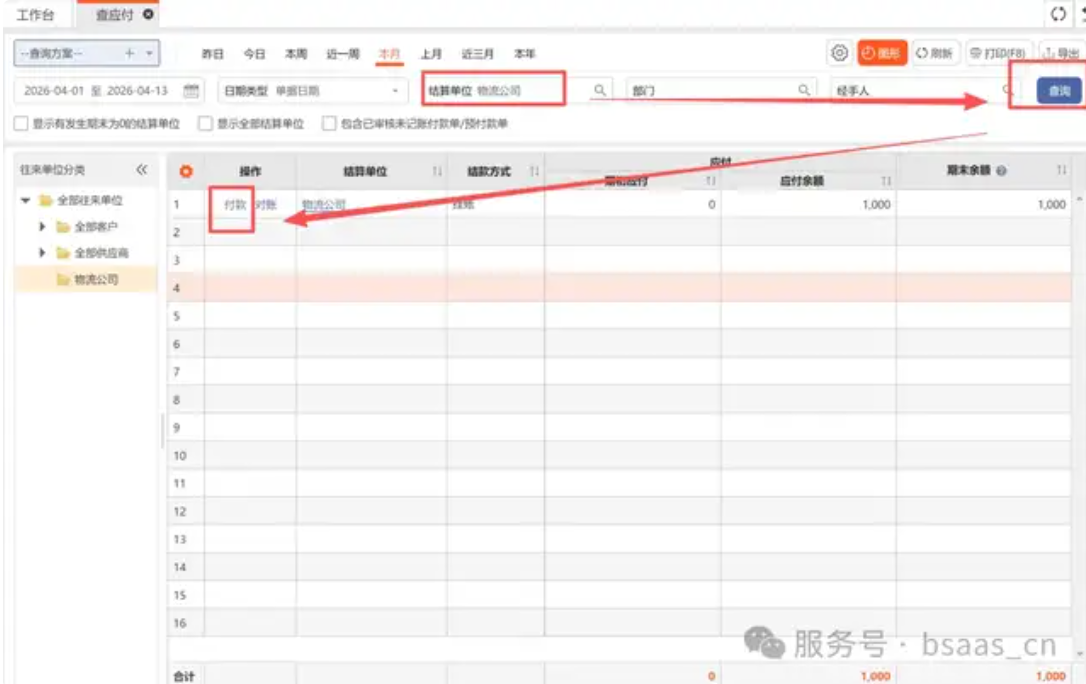Close the 查应付 tab with its X icon

tap(148, 14)
